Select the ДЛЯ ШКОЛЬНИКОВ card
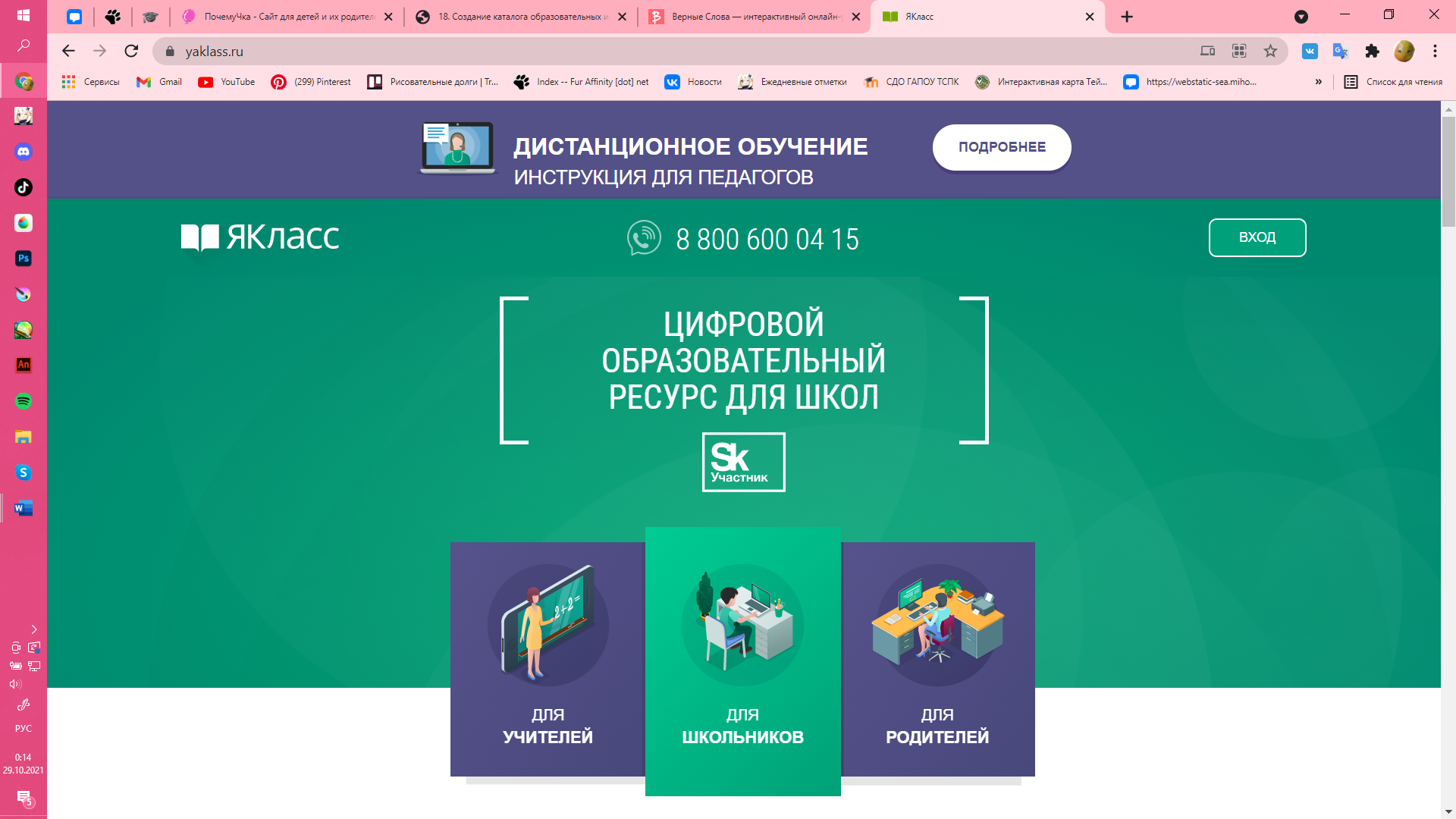 (743, 661)
